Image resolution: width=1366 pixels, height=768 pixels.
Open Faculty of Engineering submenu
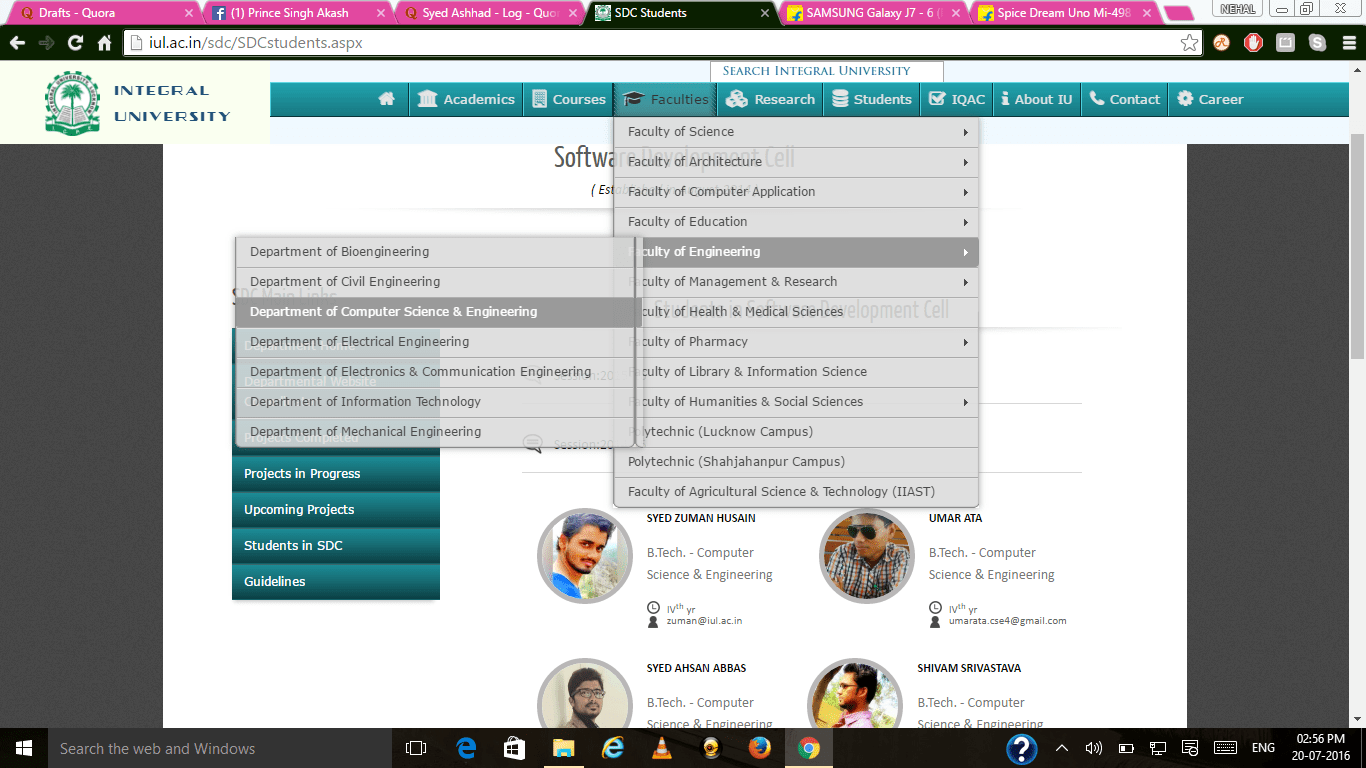[x=796, y=252]
